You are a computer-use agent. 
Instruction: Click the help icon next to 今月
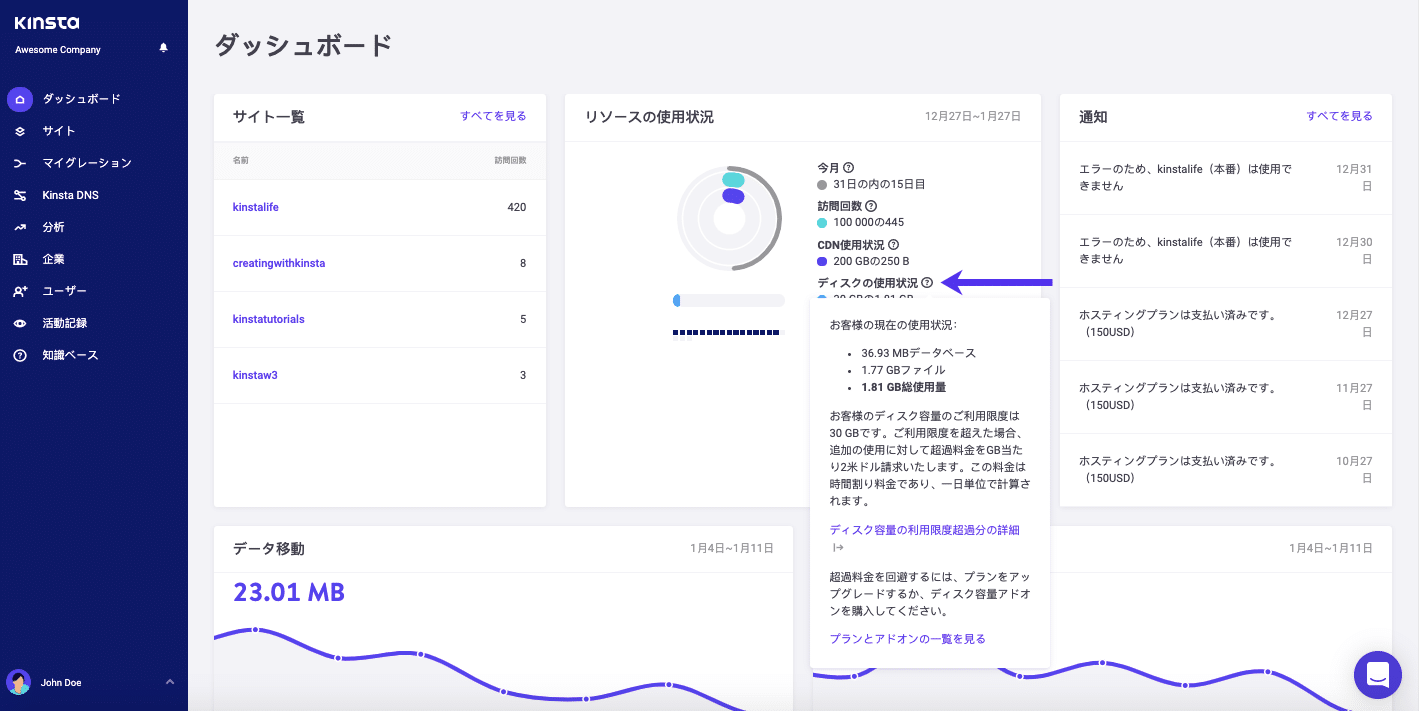point(849,168)
